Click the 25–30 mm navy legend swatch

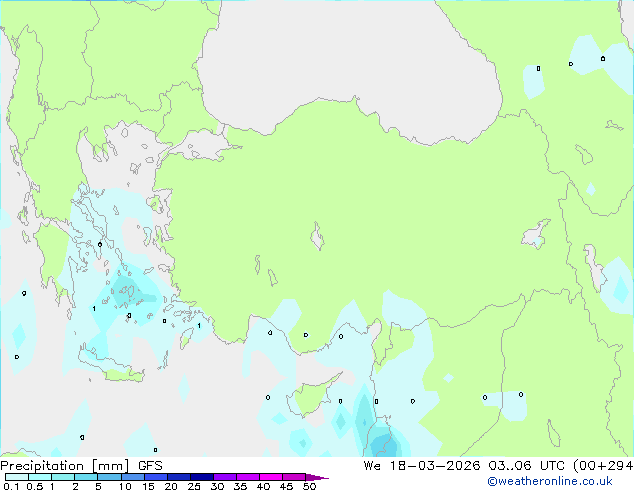(x=201, y=477)
